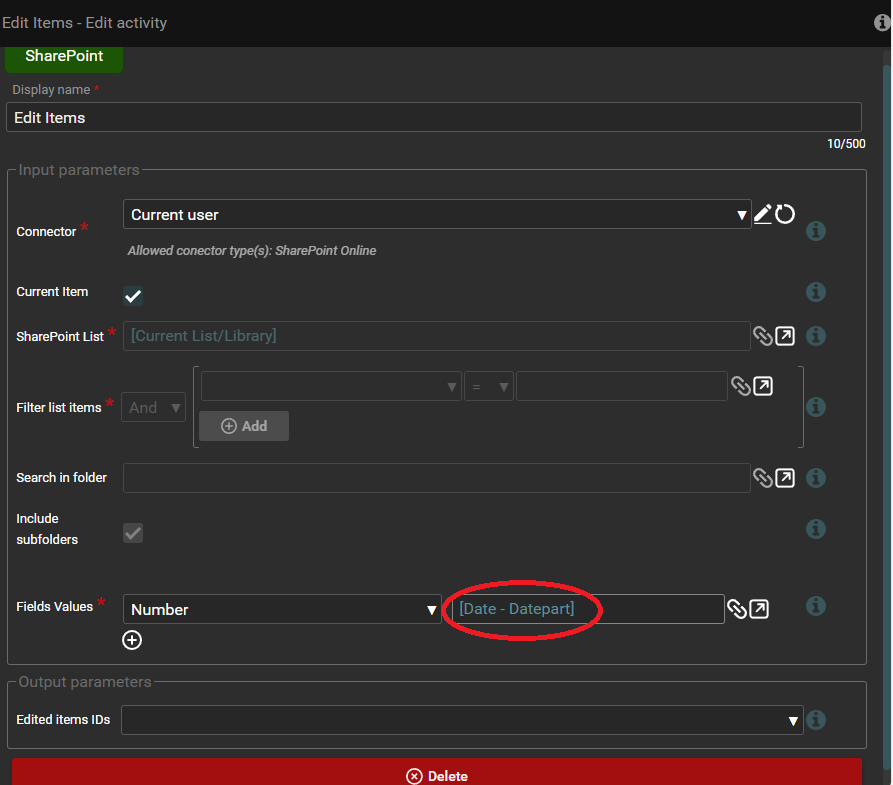Viewport: 893px width, 785px height.
Task: Click the edit pencil icon beside Connector
Action: (x=762, y=213)
